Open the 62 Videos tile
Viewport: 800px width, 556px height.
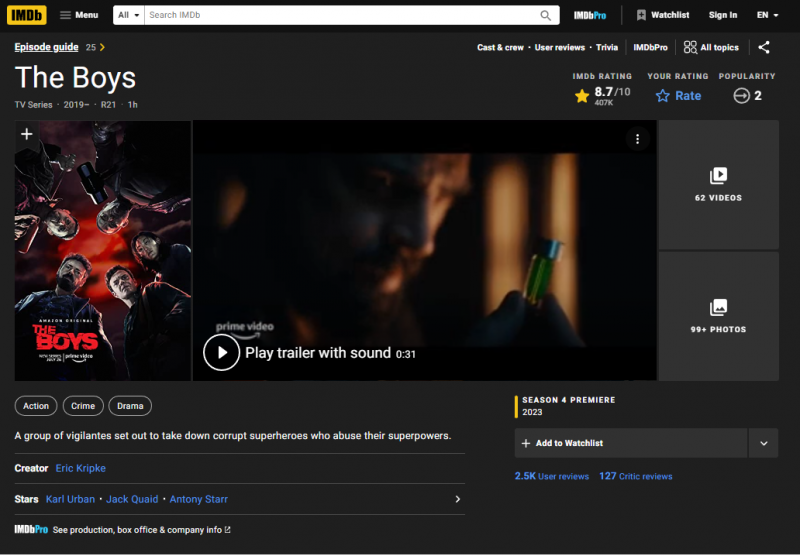[718, 185]
